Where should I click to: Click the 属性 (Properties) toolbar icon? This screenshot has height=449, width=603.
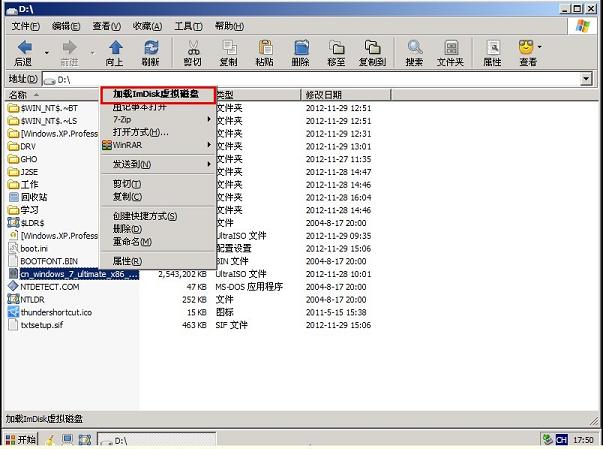click(492, 51)
